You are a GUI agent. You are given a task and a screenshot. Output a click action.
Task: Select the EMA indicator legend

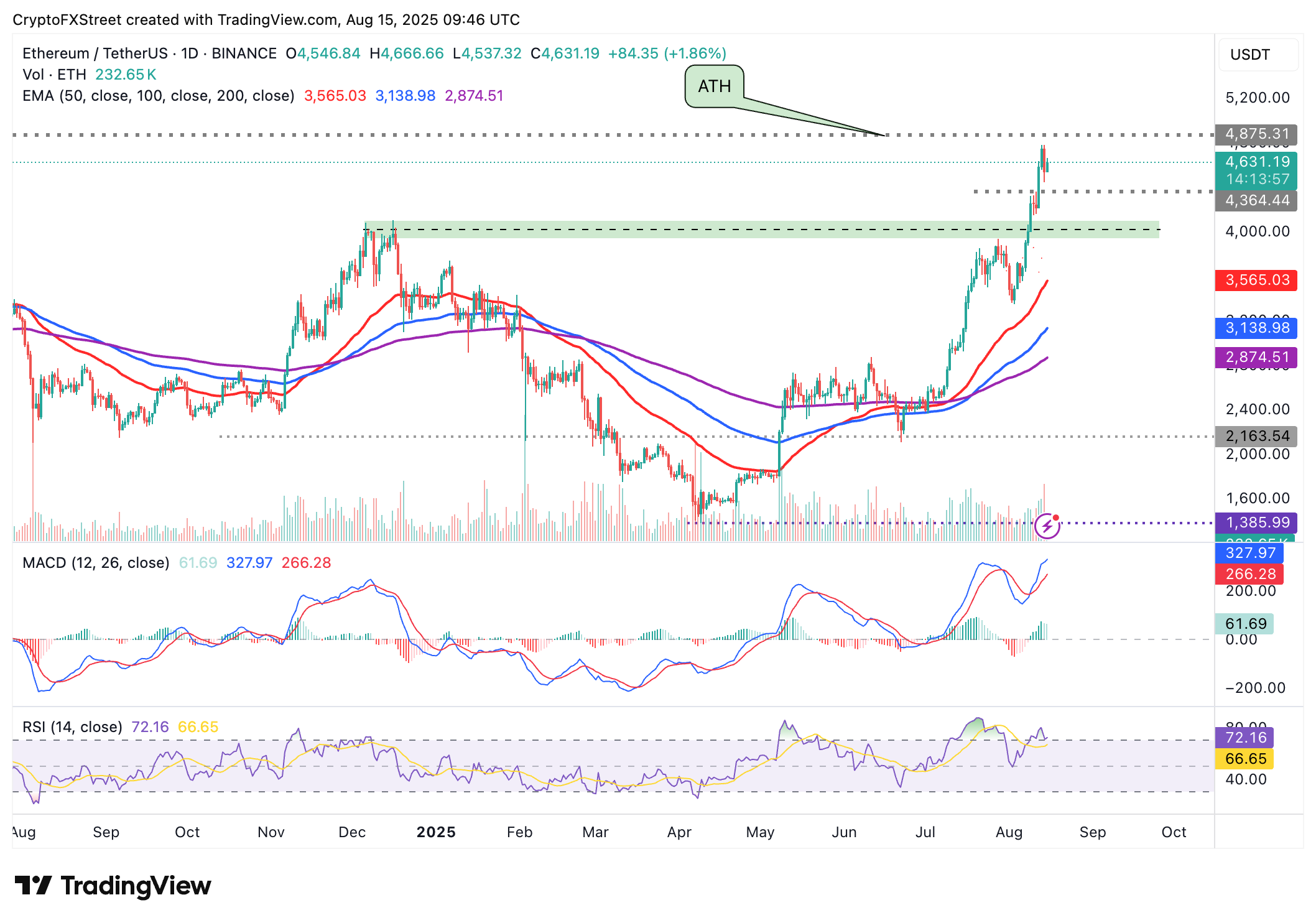158,96
